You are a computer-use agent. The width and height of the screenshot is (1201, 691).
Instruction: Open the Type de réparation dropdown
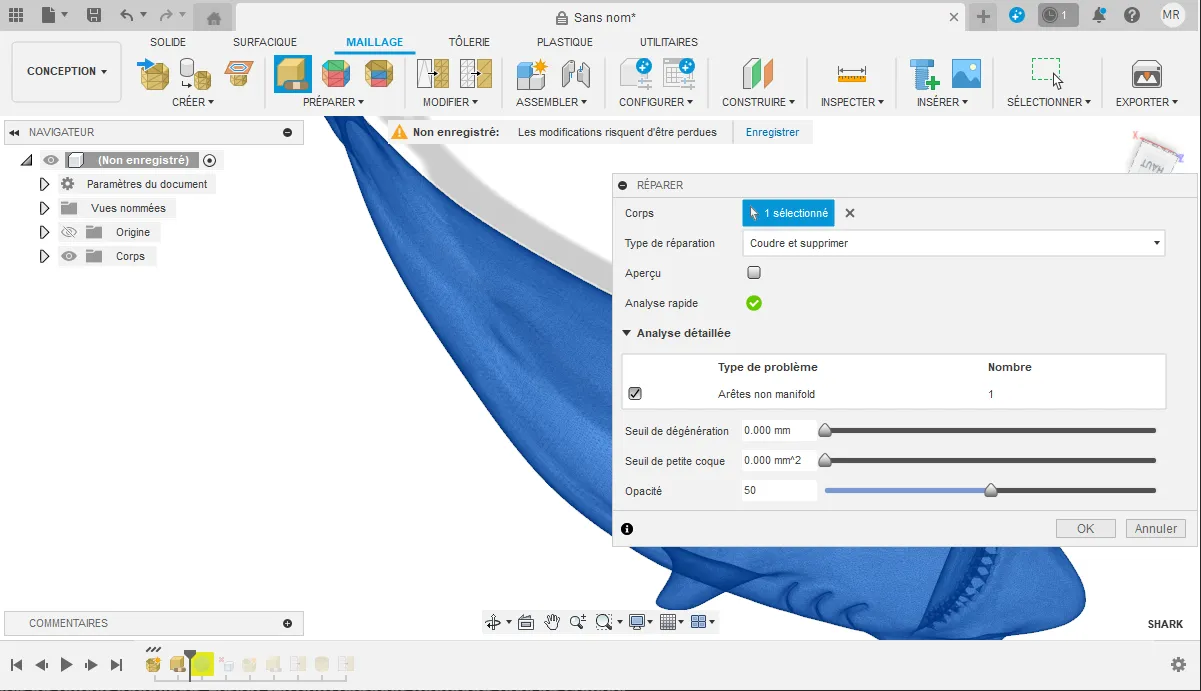954,243
